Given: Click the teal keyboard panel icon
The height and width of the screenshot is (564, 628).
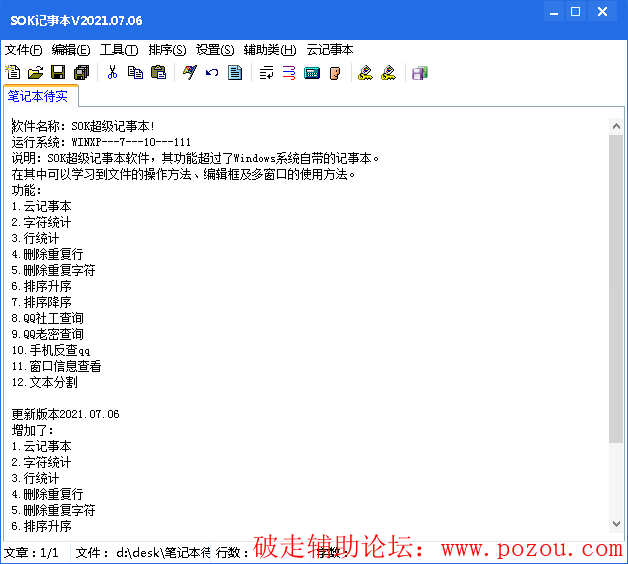Looking at the screenshot, I should coord(312,73).
